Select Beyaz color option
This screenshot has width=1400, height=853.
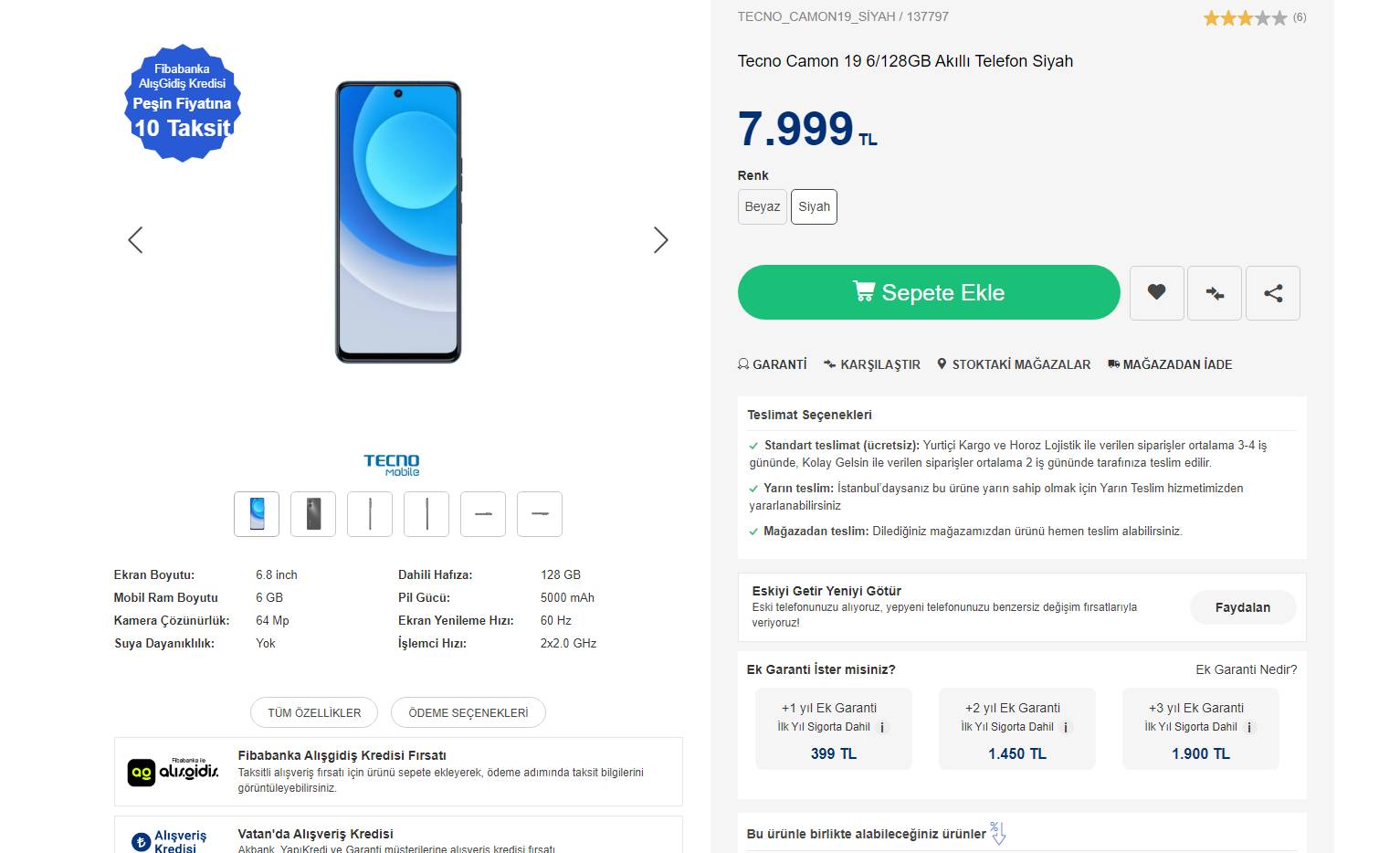tap(762, 206)
